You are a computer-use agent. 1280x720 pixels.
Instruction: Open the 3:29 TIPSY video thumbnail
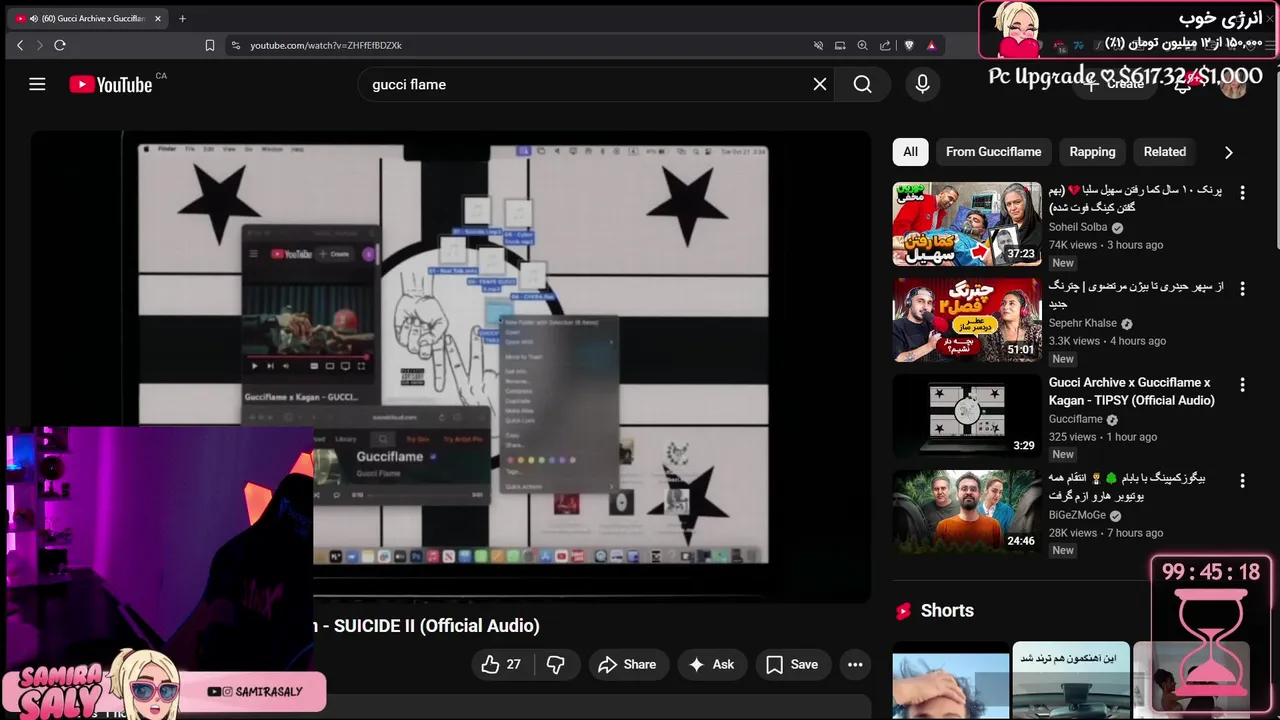[x=967, y=415]
